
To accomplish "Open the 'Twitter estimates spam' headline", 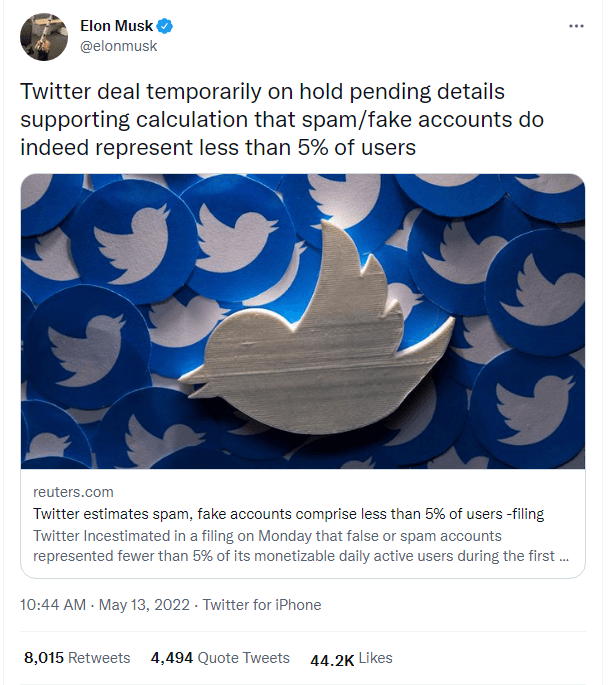I will coord(289,514).
